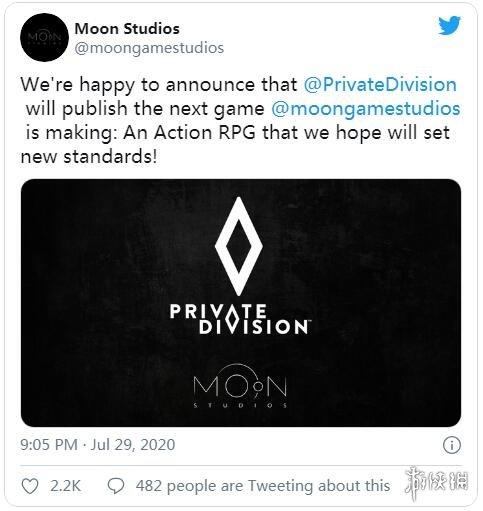Screen dimensions: 483x511
Task: Open the @PrivateDivision mention link
Action: coord(380,84)
